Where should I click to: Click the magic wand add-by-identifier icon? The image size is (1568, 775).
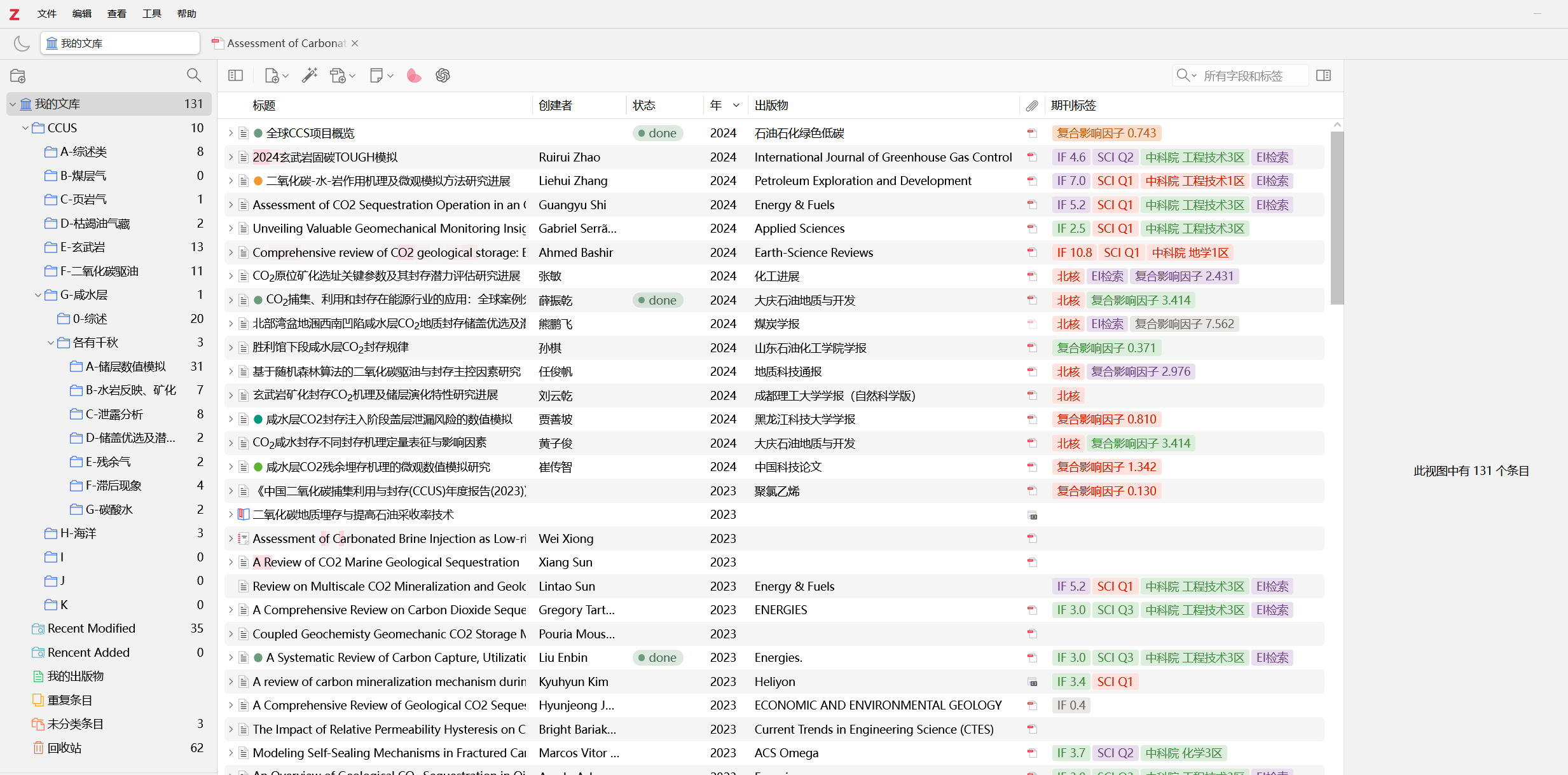pyautogui.click(x=310, y=76)
